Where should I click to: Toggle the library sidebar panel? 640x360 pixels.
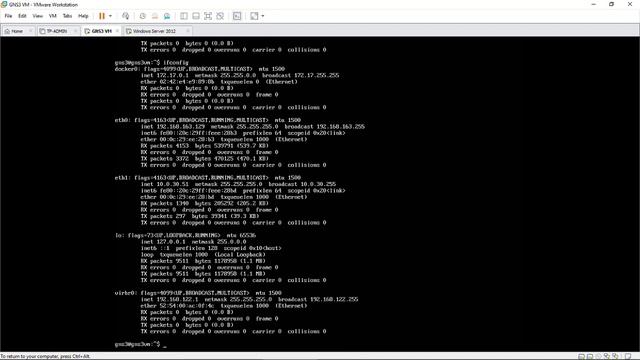point(184,16)
